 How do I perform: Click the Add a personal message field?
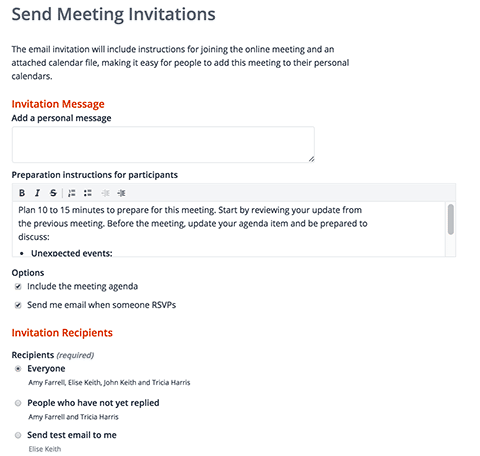(x=163, y=145)
